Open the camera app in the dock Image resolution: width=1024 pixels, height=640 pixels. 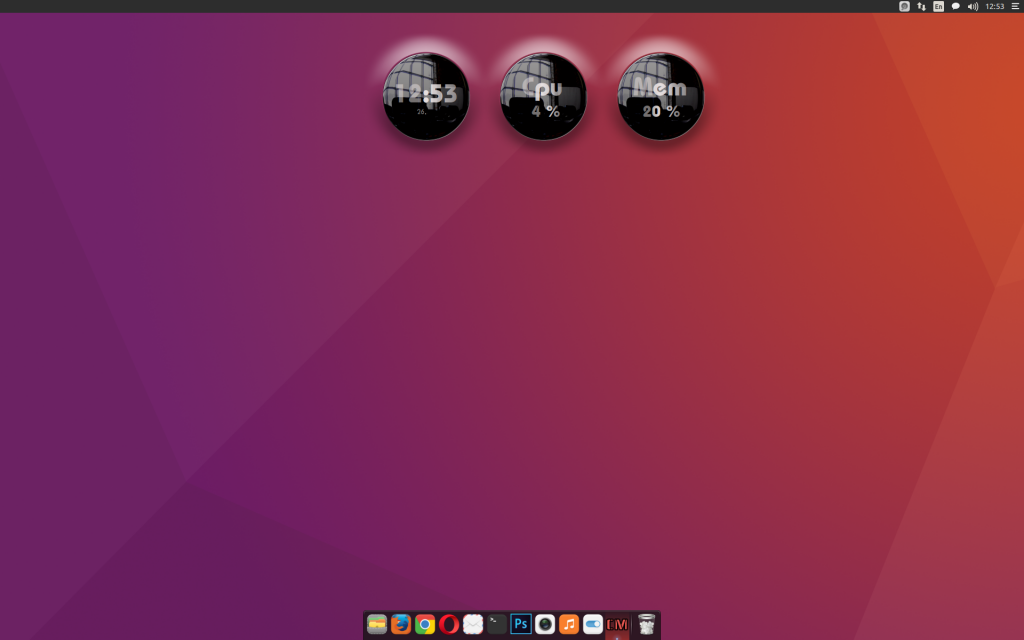[545, 624]
